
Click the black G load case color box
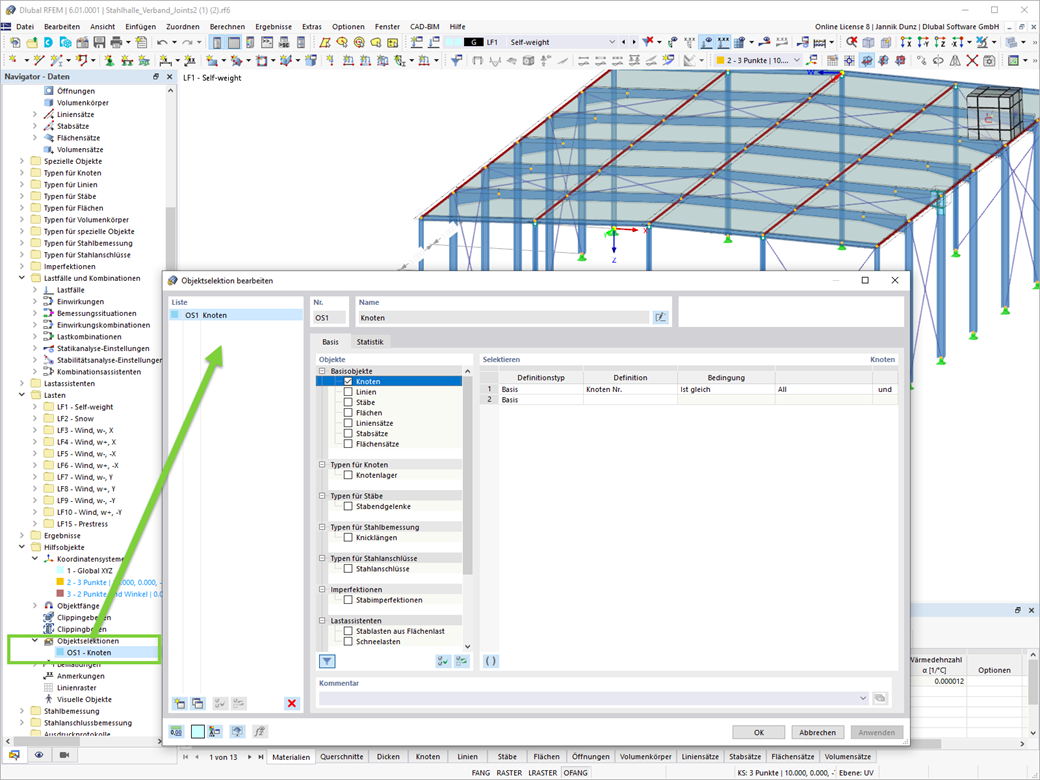[473, 42]
